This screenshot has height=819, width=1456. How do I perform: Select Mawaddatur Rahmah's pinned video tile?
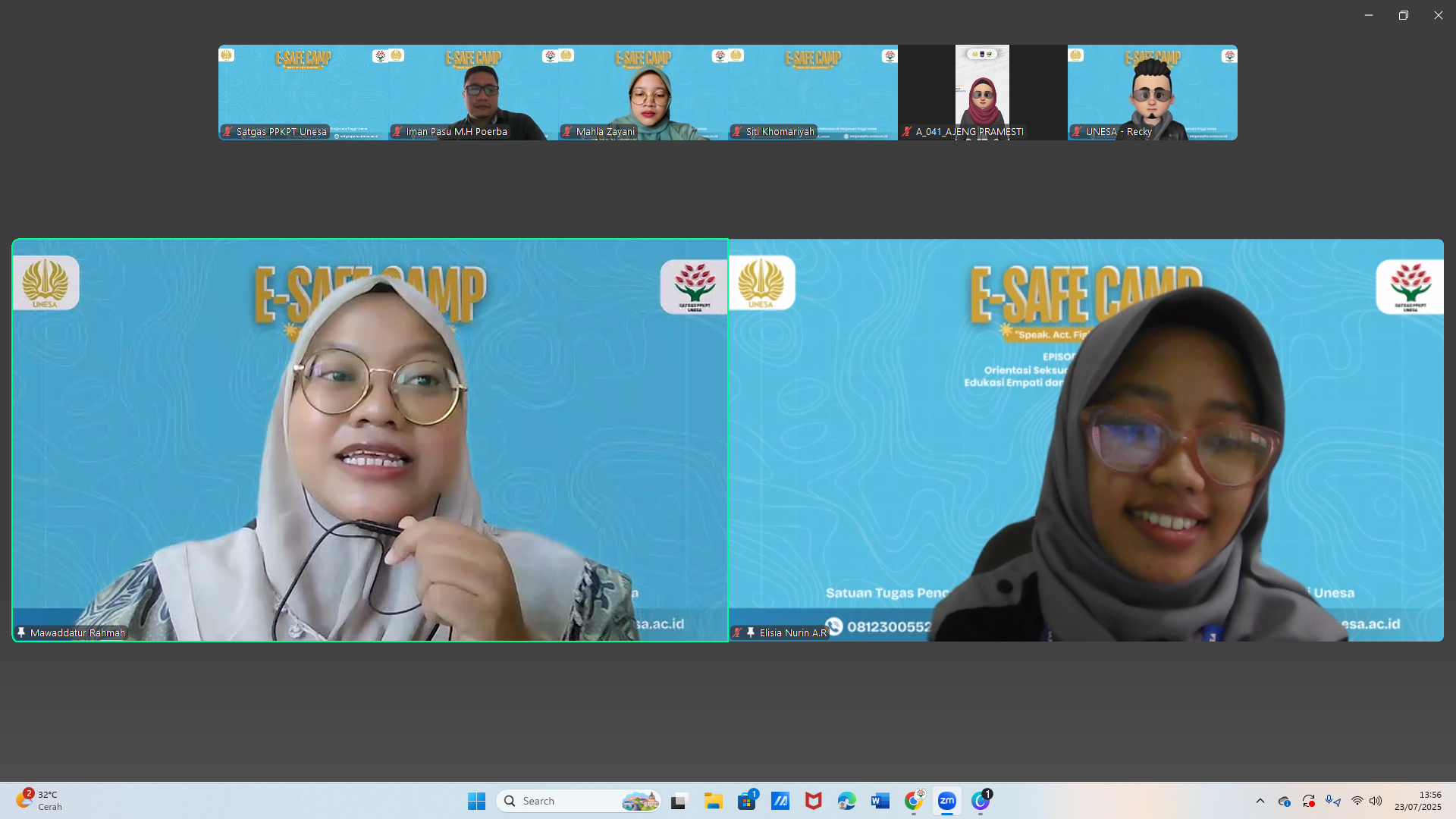coord(370,440)
